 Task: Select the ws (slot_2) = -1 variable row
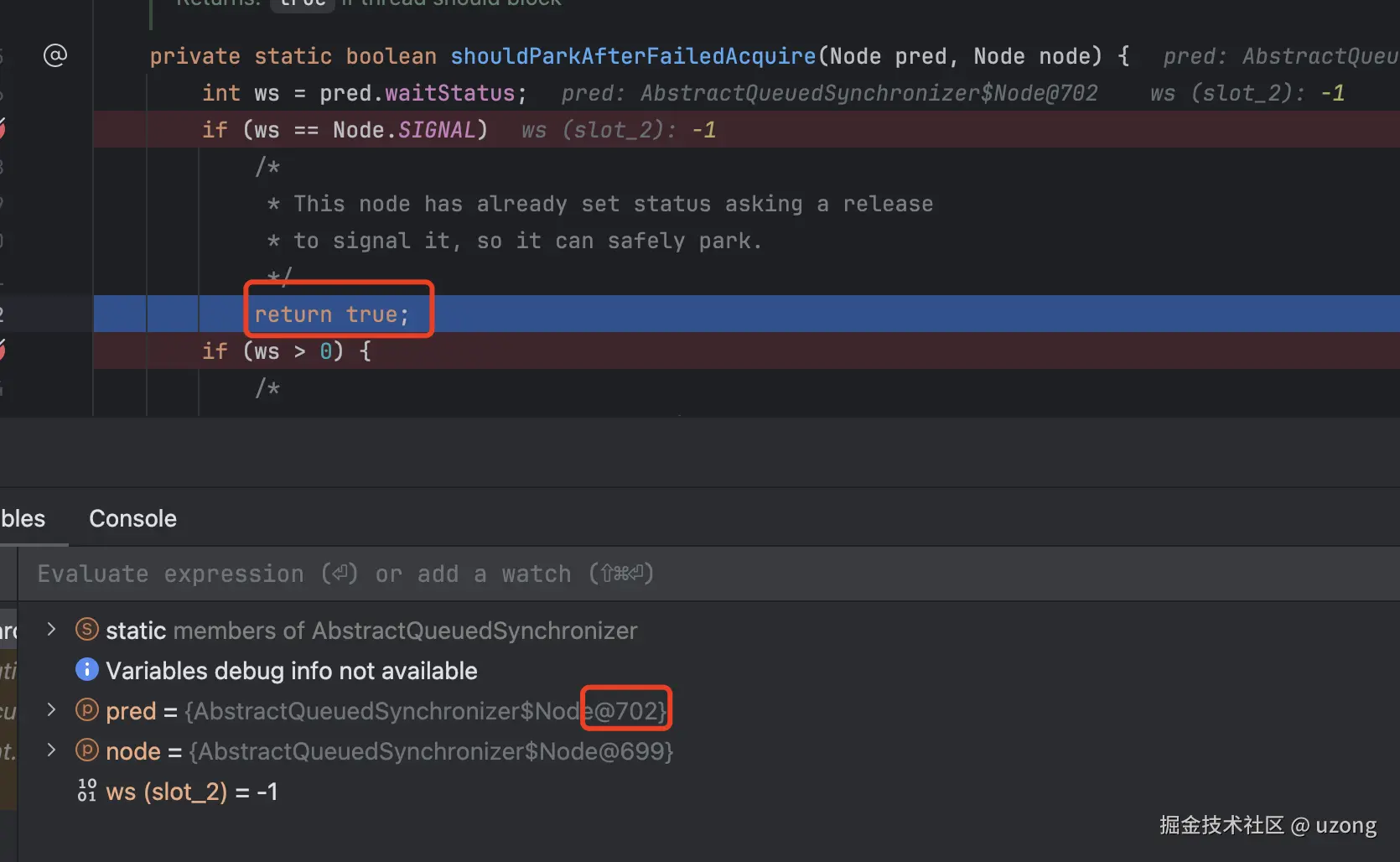tap(191, 792)
